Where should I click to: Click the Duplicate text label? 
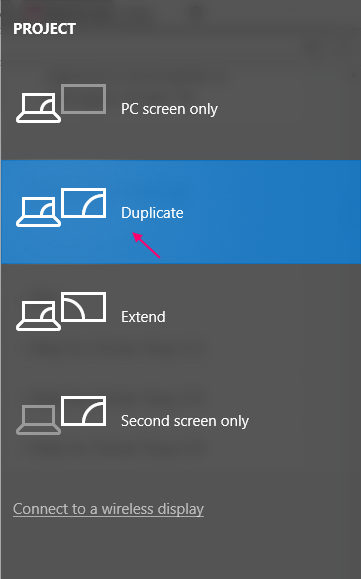152,213
